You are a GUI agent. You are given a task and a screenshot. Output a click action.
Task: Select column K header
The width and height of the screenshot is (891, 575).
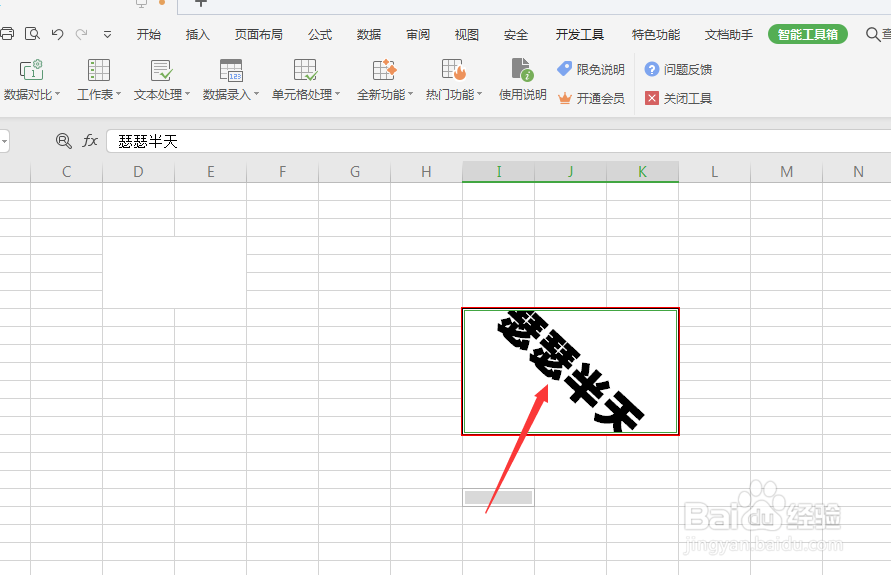643,172
